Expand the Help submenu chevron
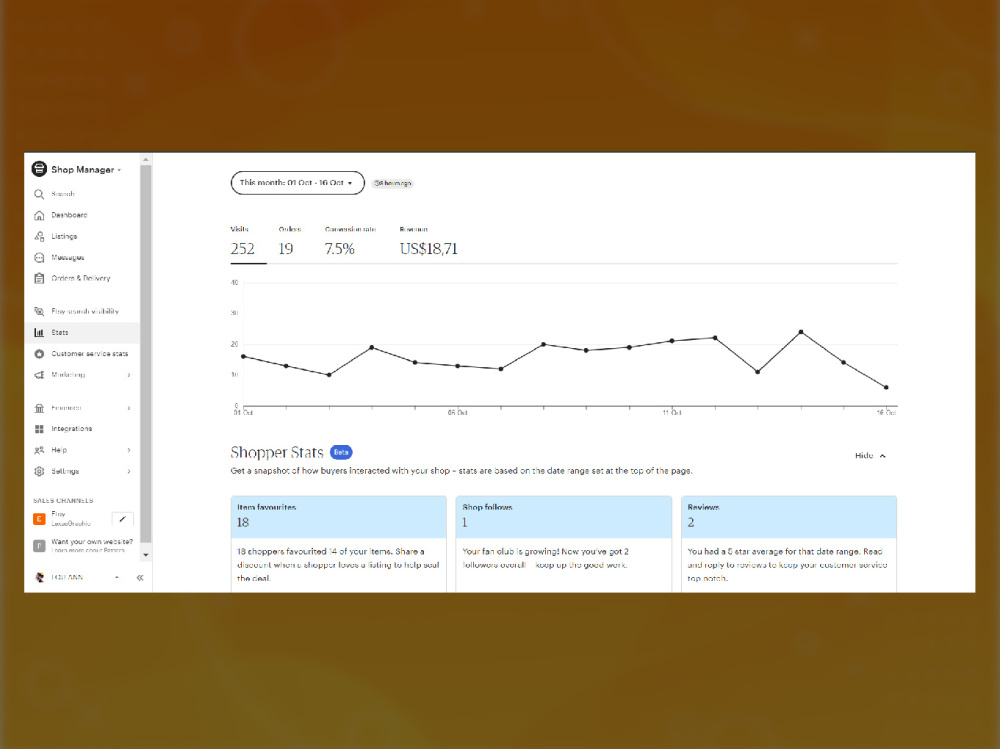This screenshot has width=1000, height=749. pos(129,450)
